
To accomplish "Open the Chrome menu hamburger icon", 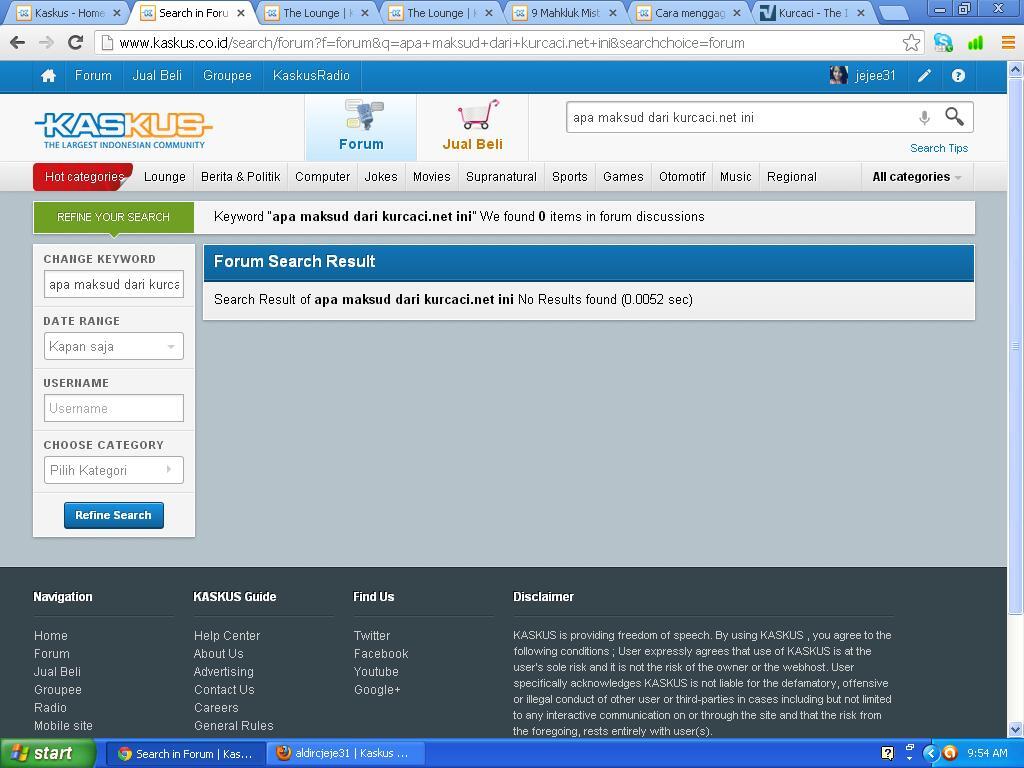I will pyautogui.click(x=1008, y=43).
